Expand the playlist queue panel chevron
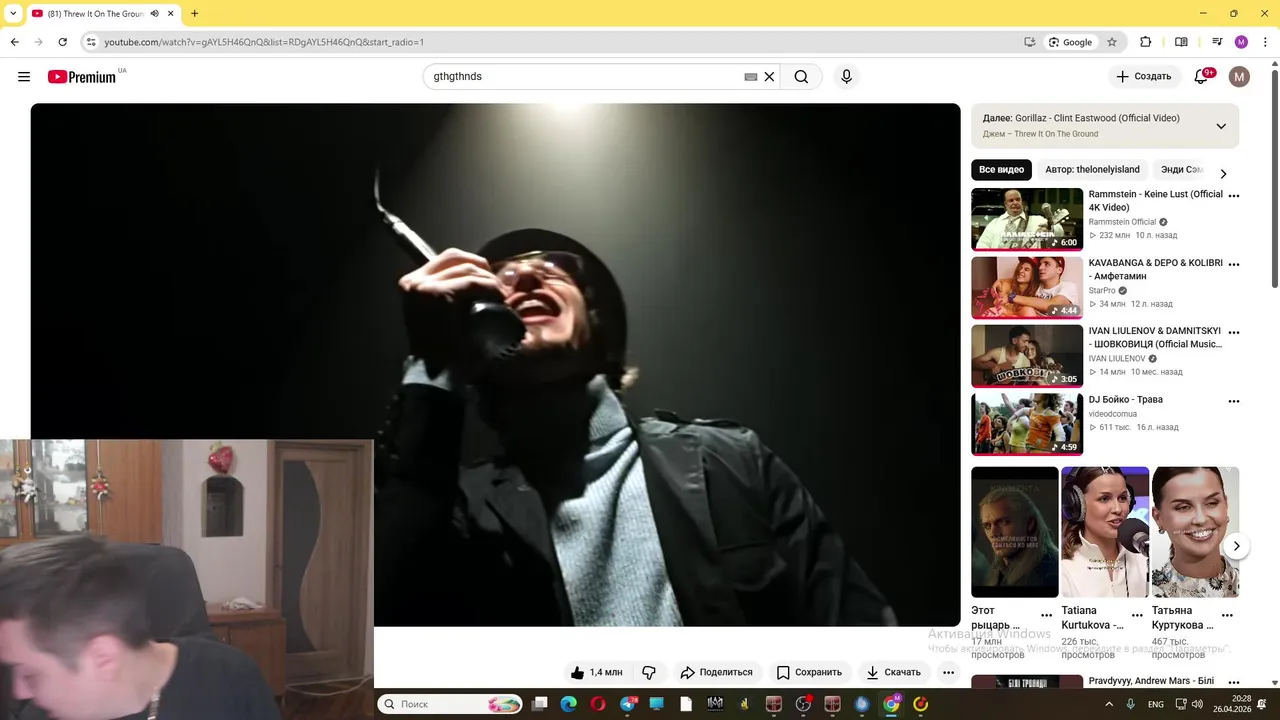 pos(1221,126)
